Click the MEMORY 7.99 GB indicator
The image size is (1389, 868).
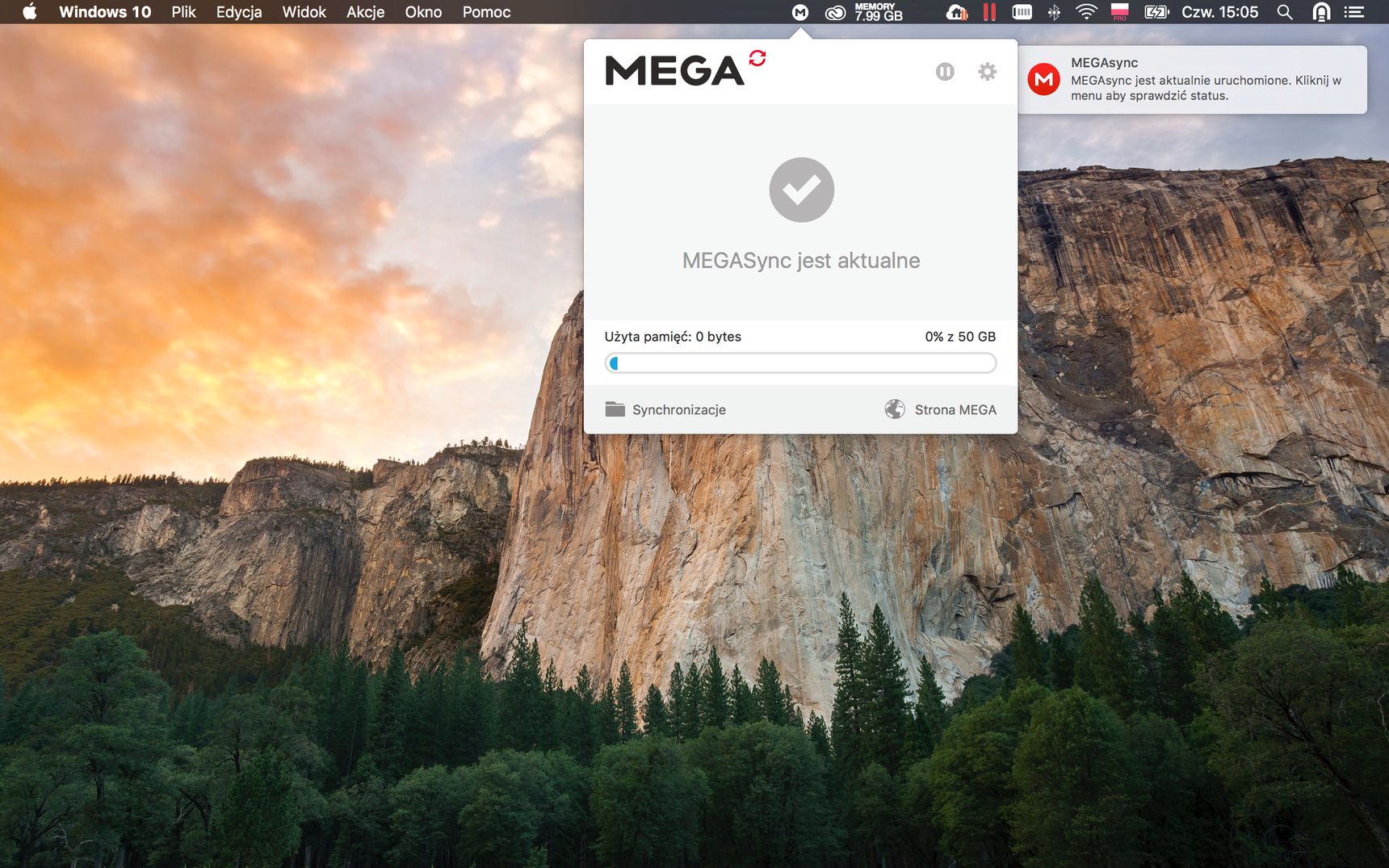[x=879, y=12]
